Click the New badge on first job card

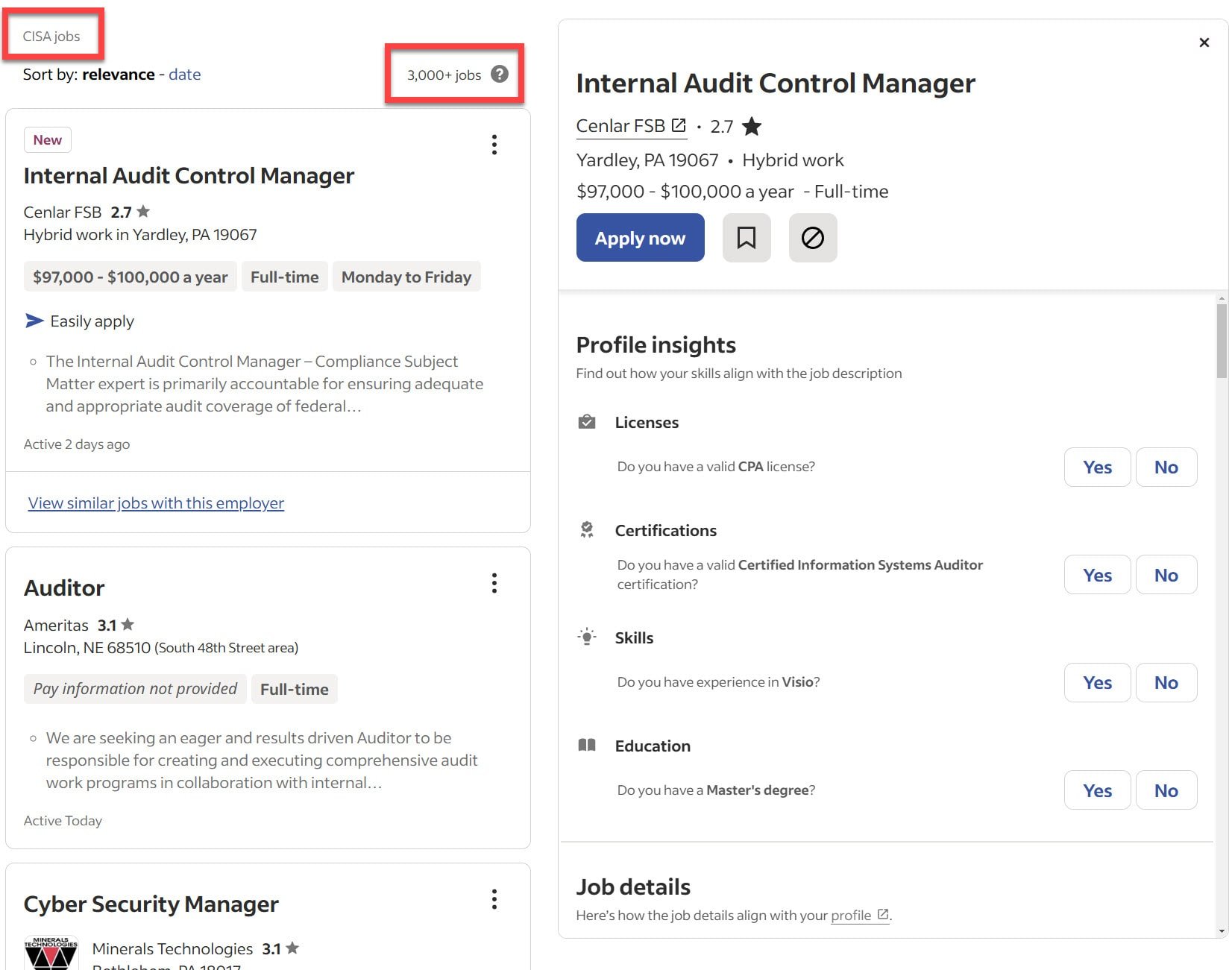pos(48,140)
